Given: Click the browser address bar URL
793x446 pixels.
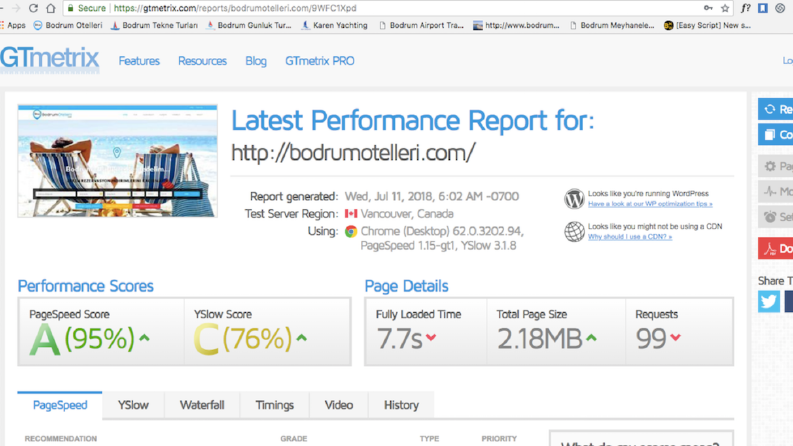Looking at the screenshot, I should pos(235,8).
